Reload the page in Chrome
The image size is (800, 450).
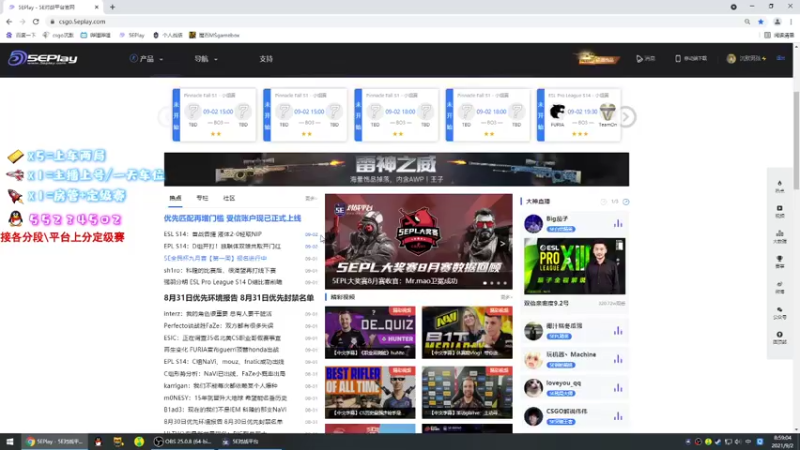tap(36, 21)
